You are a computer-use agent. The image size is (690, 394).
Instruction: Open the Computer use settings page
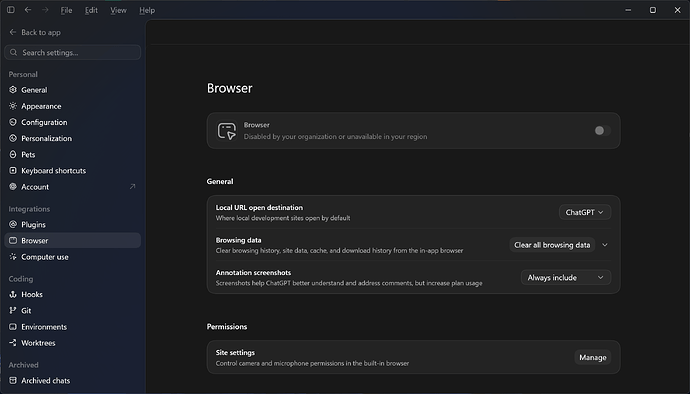coord(73,257)
